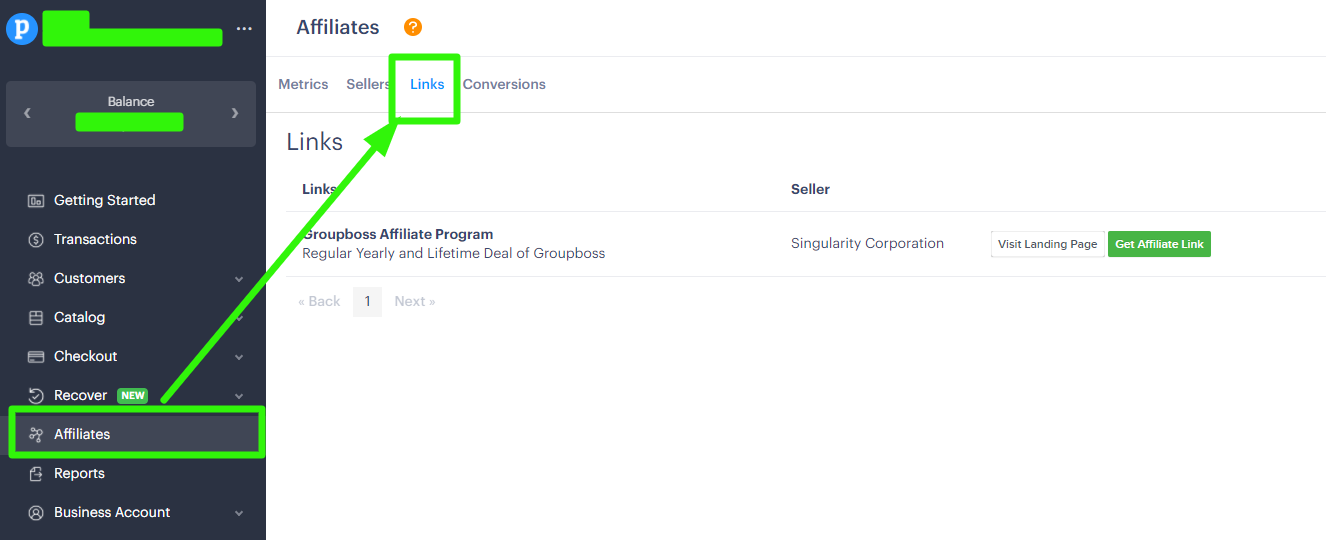Click the Getting Started sidebar icon

(36, 200)
